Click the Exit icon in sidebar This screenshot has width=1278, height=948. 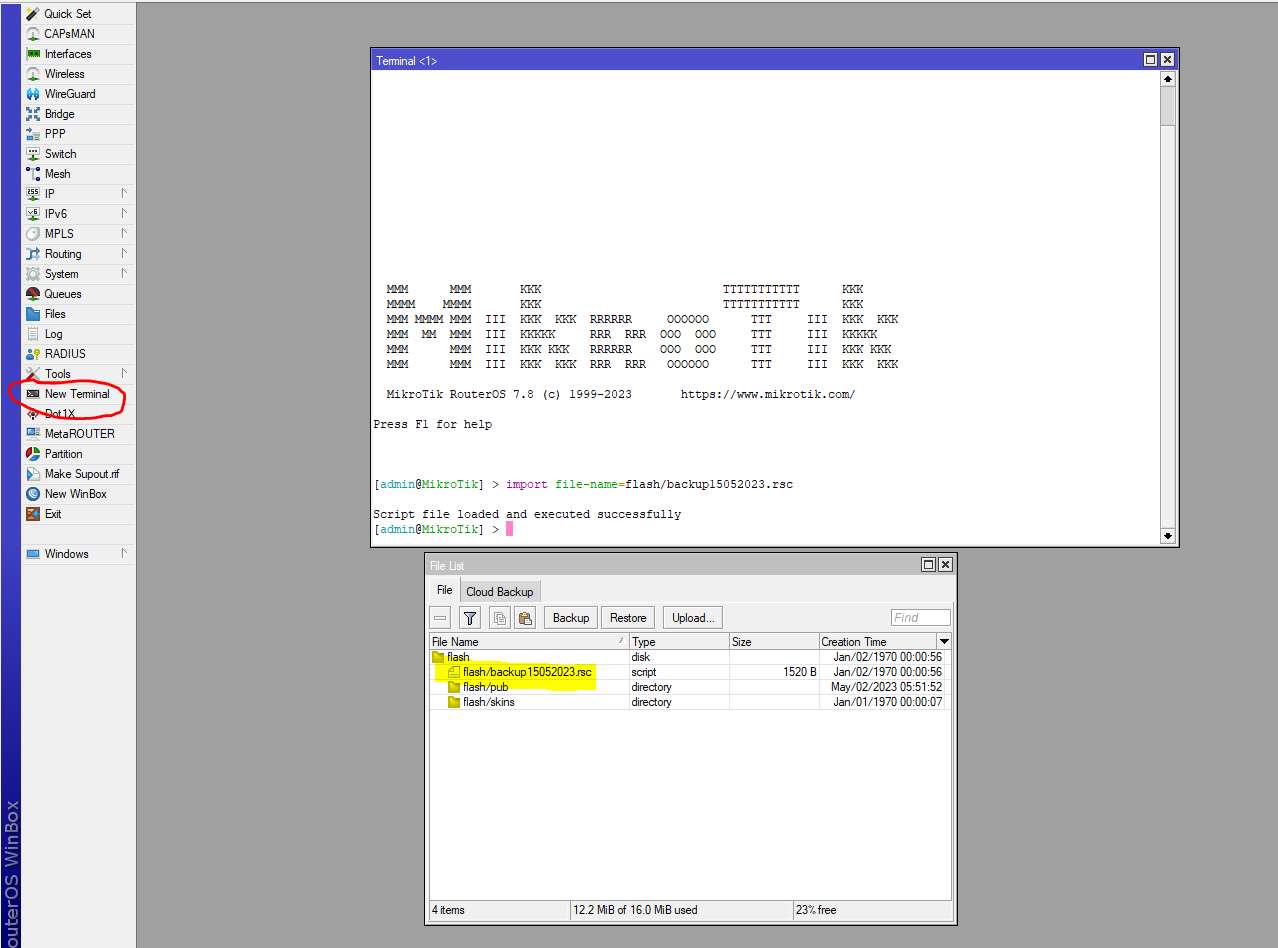(x=33, y=514)
